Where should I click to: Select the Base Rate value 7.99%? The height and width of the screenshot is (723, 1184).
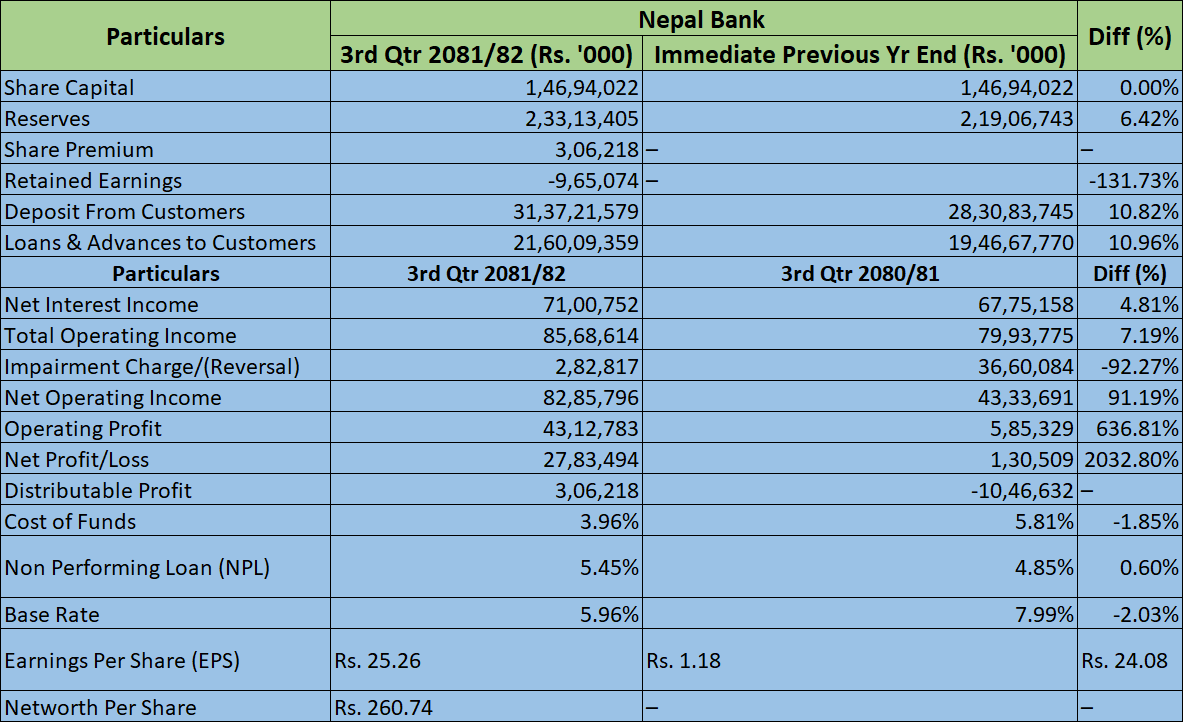pos(1044,614)
